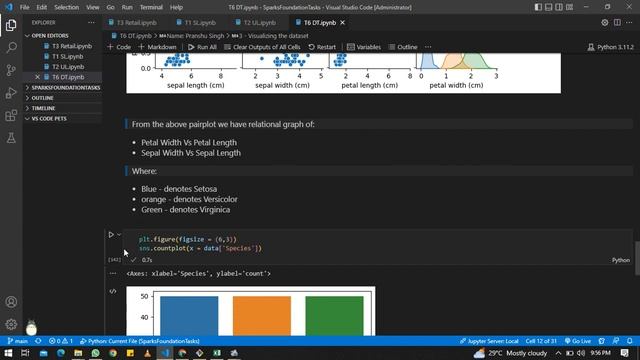Click Jupyter Server: Local status item
Screen dimensions: 640x360
pos(489,341)
